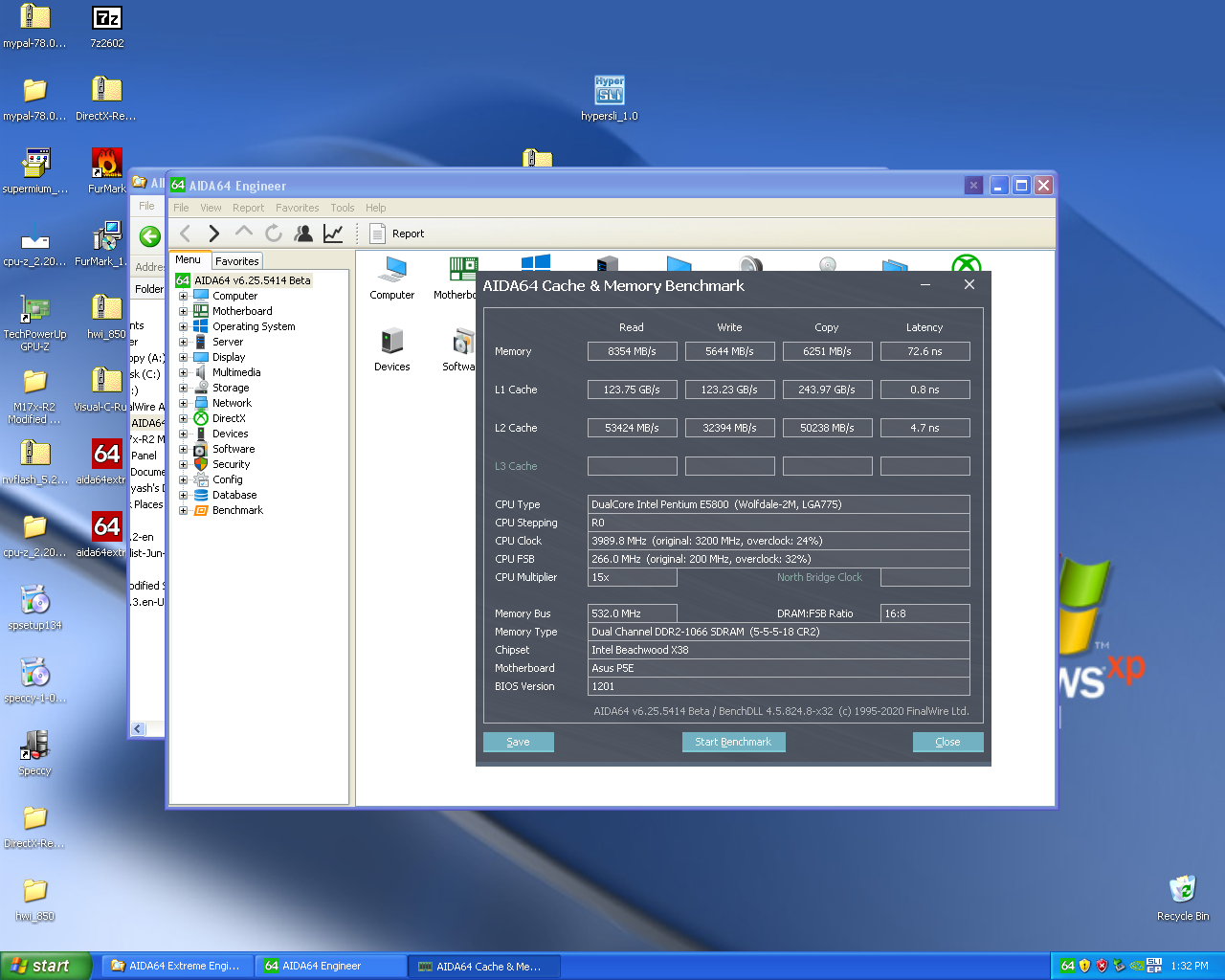Select the hypersli_1.0 desktop icon
Screen dimensions: 1225x980
(x=610, y=99)
